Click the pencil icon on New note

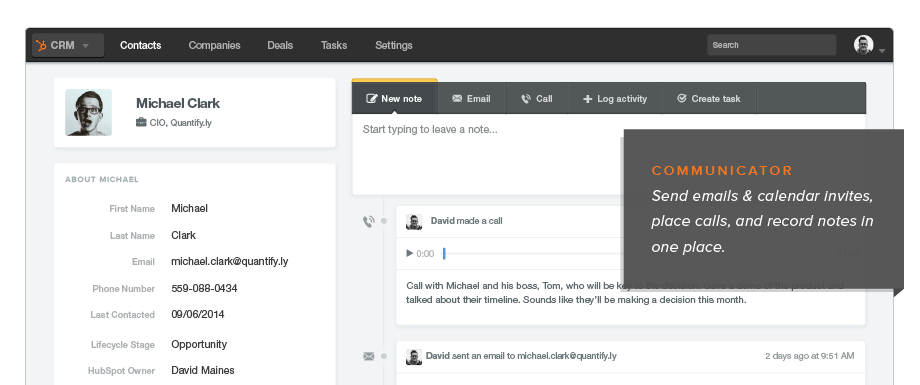(371, 99)
